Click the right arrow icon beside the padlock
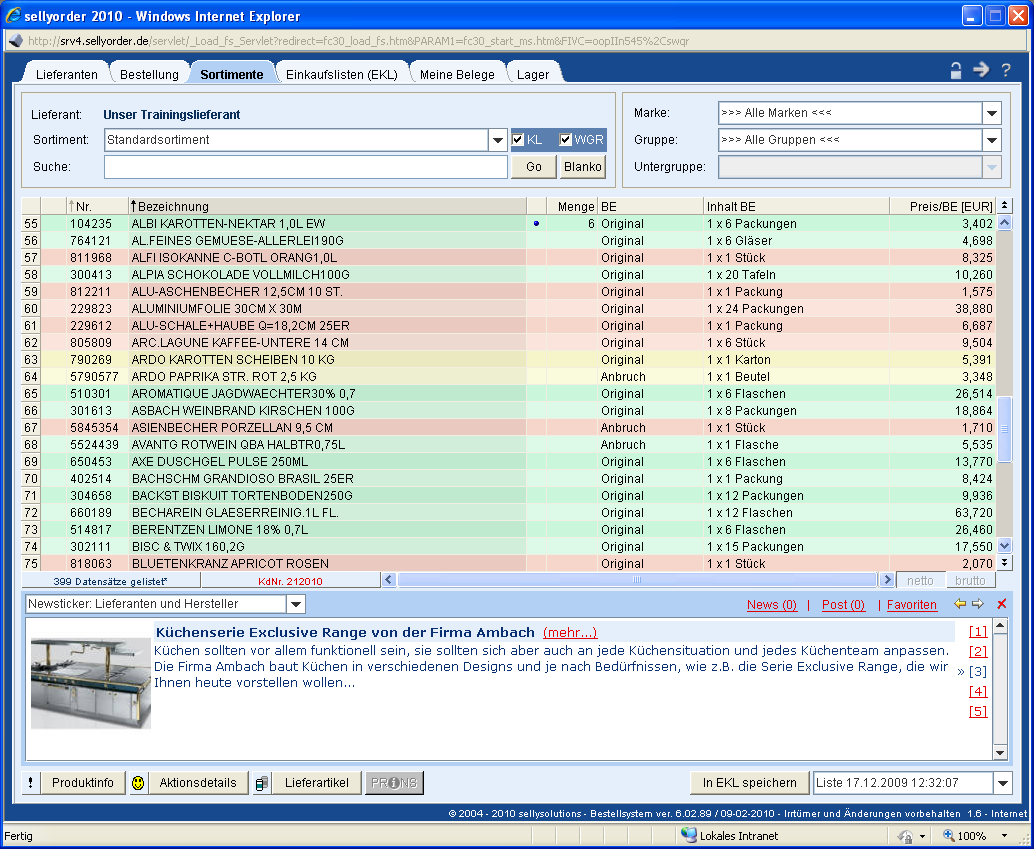The height and width of the screenshot is (849, 1034). click(x=981, y=70)
